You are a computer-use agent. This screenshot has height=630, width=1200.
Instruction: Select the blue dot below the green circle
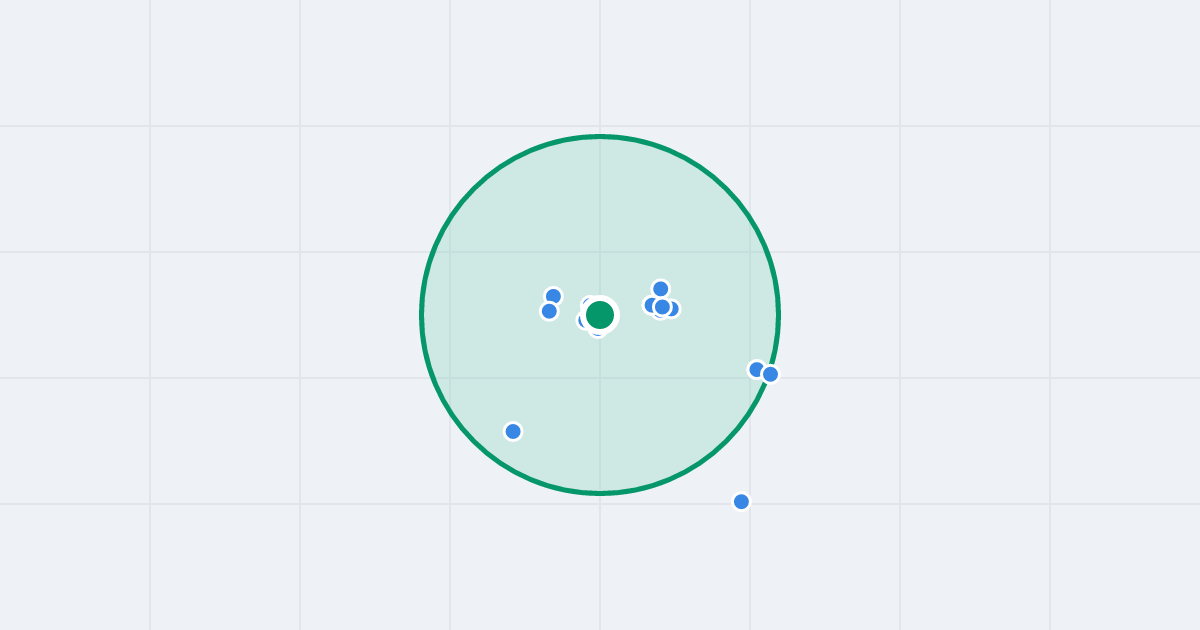click(x=741, y=501)
